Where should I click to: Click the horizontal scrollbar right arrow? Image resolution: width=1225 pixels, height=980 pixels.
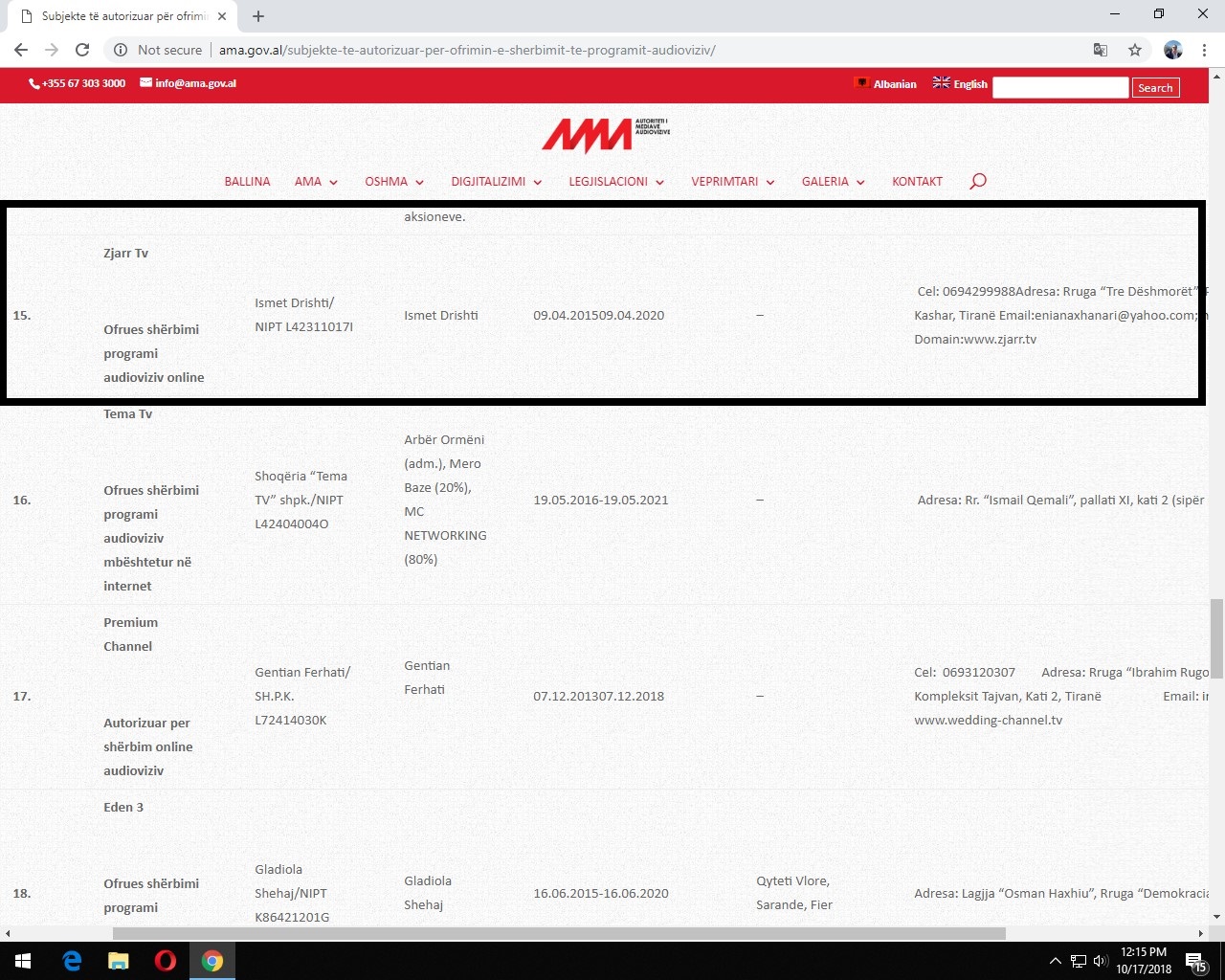click(x=1201, y=933)
